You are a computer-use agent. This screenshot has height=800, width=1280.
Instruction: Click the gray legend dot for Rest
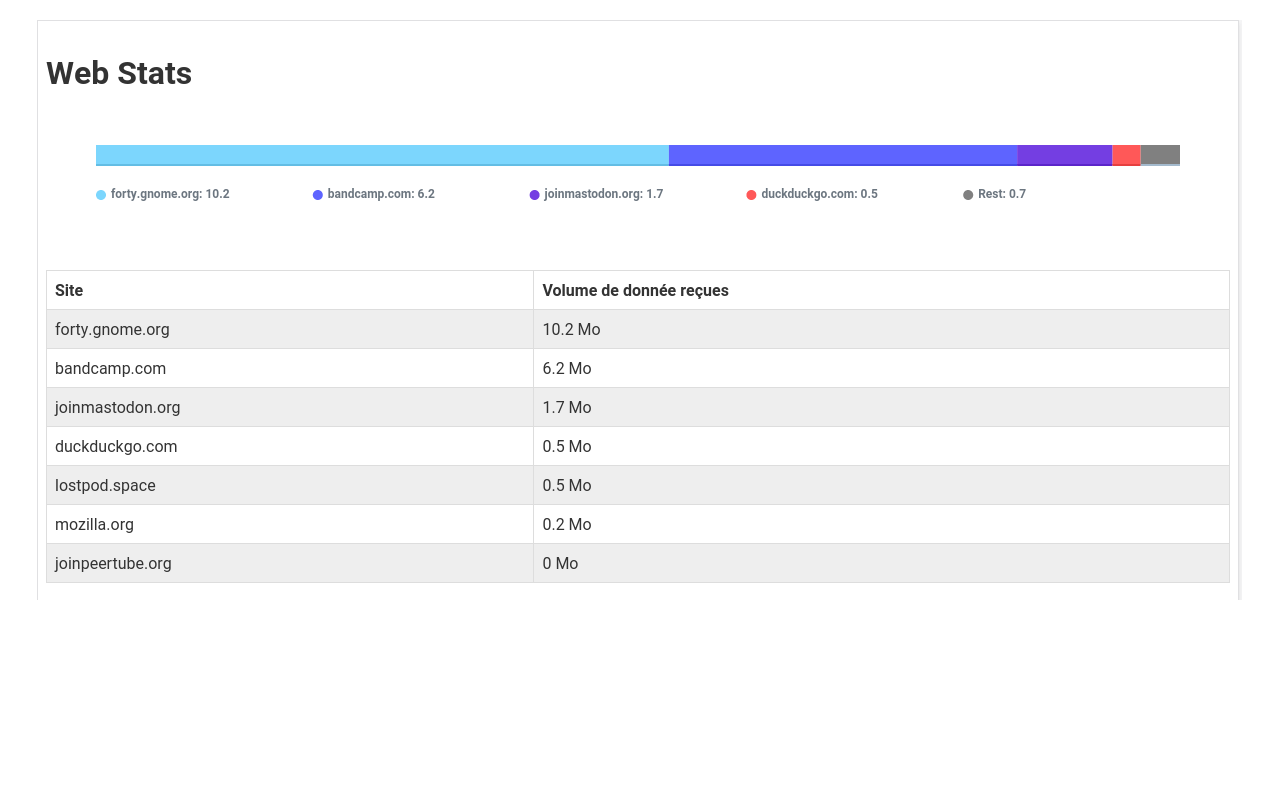[x=967, y=195]
